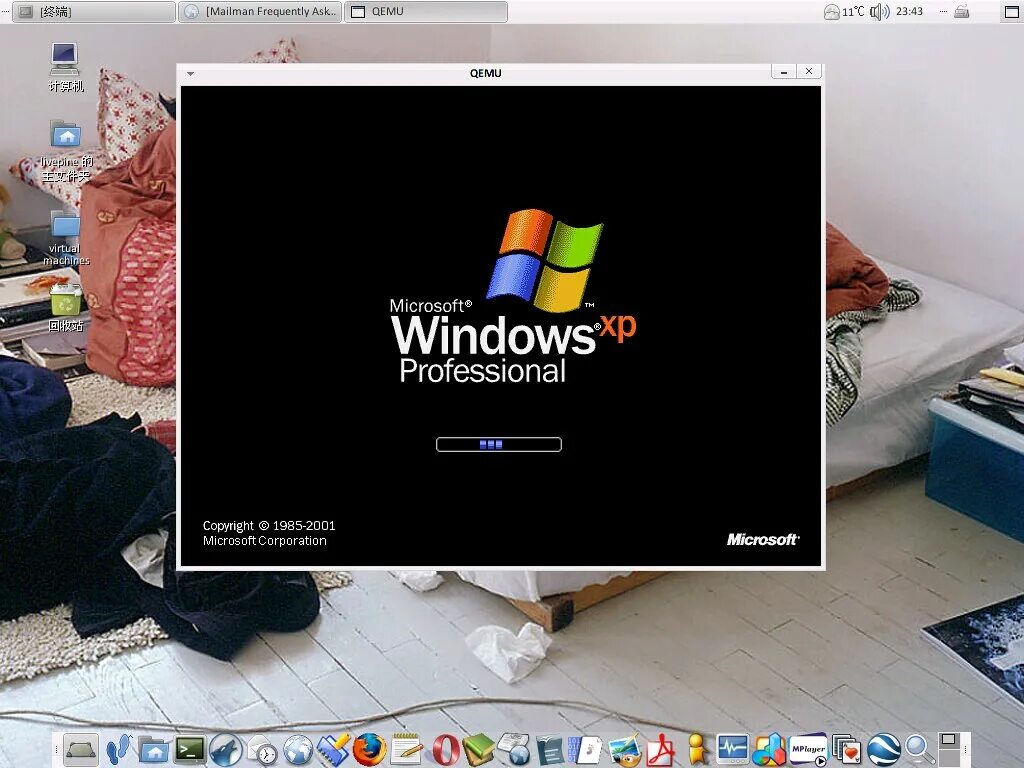This screenshot has height=768, width=1024.
Task: Open the Adobe PDF reader icon
Action: pyautogui.click(x=660, y=750)
